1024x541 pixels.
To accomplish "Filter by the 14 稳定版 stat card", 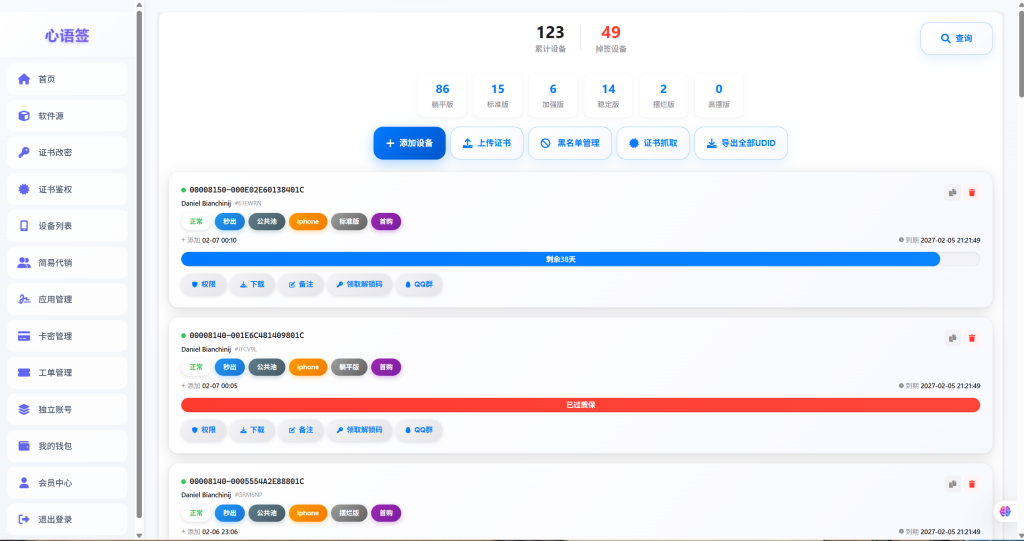I will click(608, 95).
